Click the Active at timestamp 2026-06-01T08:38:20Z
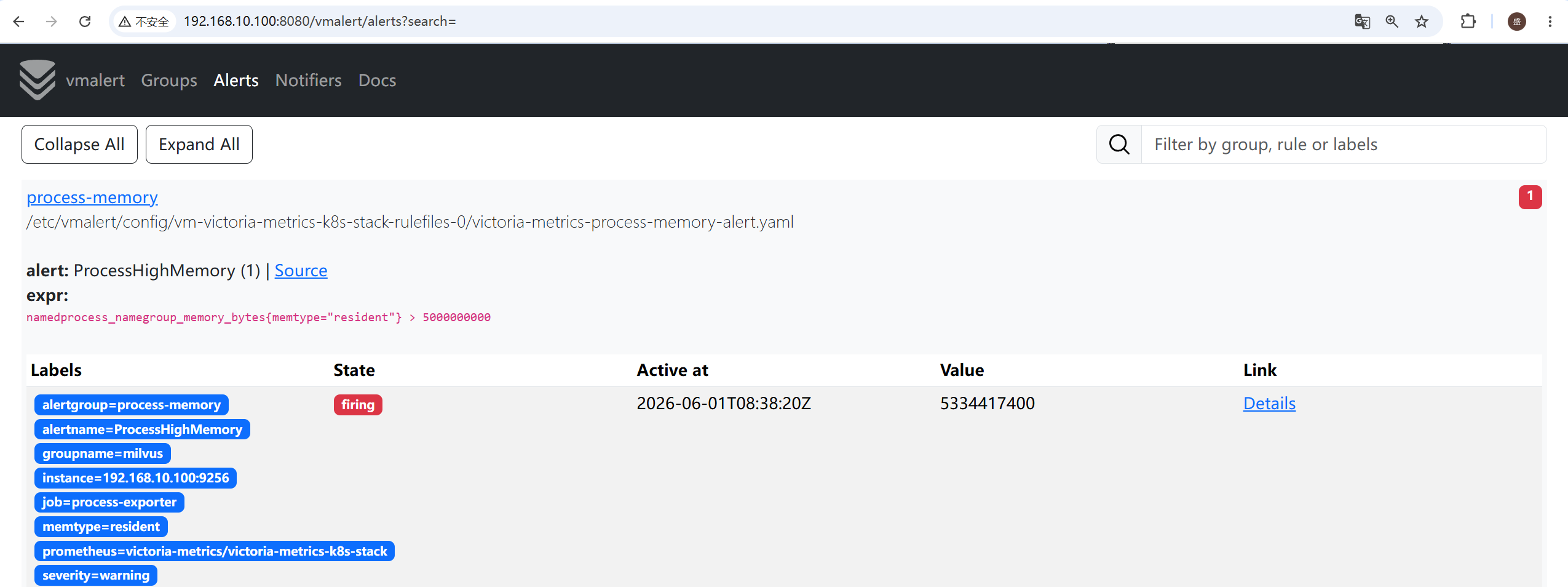Viewport: 1568px width, 587px height. tap(724, 404)
